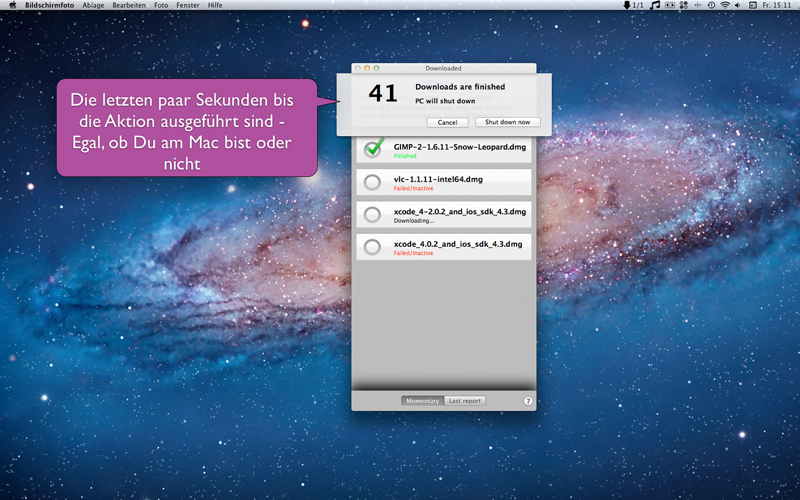Click the PC will shut down message
The width and height of the screenshot is (800, 500).
coord(445,101)
